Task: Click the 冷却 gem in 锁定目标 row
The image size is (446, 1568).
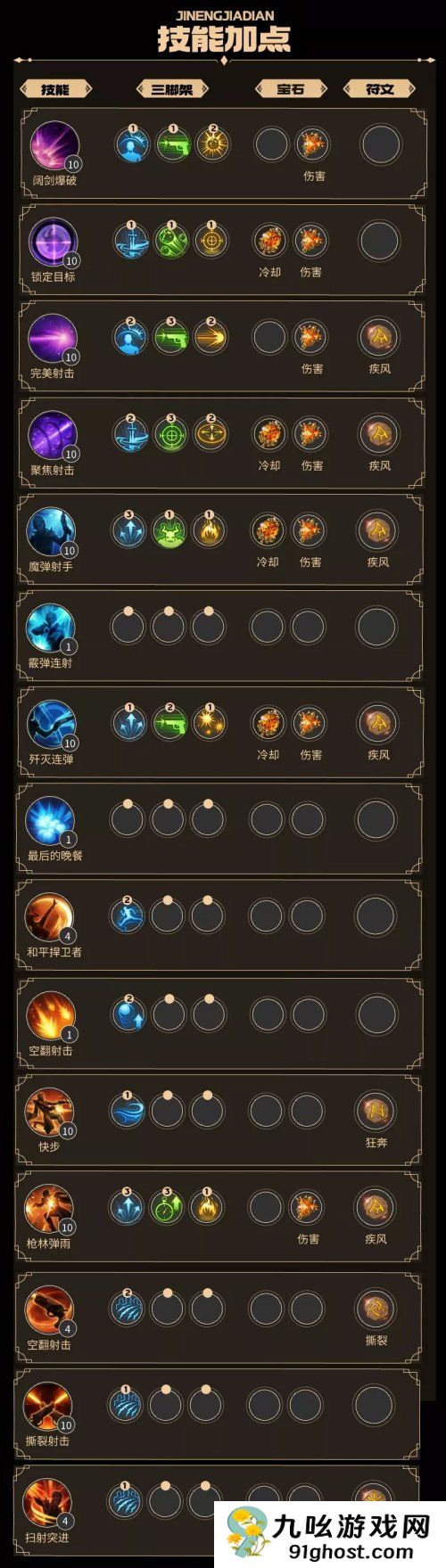Action: pyautogui.click(x=270, y=241)
